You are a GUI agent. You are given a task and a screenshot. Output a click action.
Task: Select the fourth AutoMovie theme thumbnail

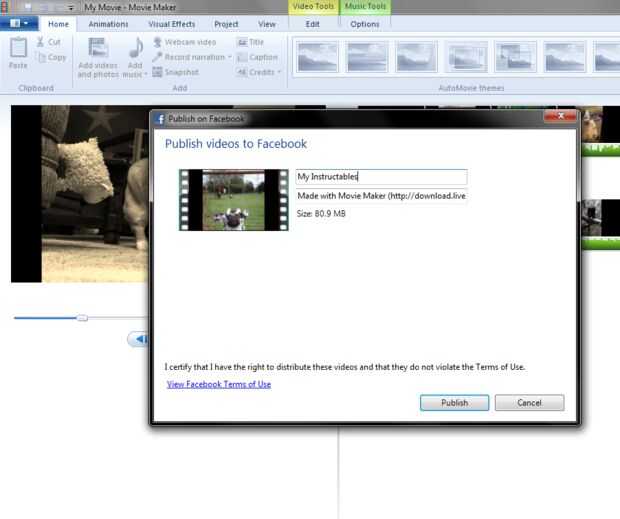coord(466,57)
